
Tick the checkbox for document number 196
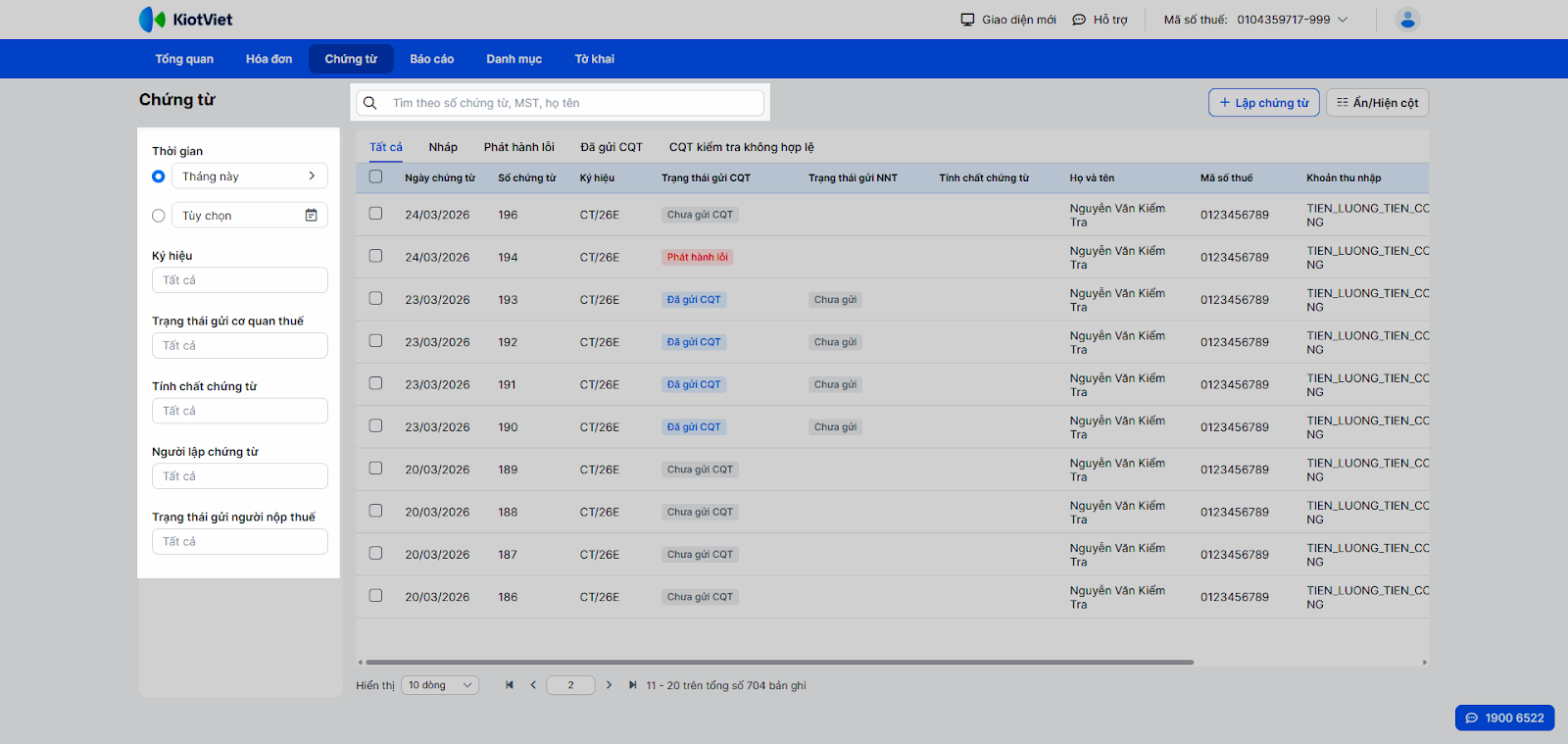(375, 214)
